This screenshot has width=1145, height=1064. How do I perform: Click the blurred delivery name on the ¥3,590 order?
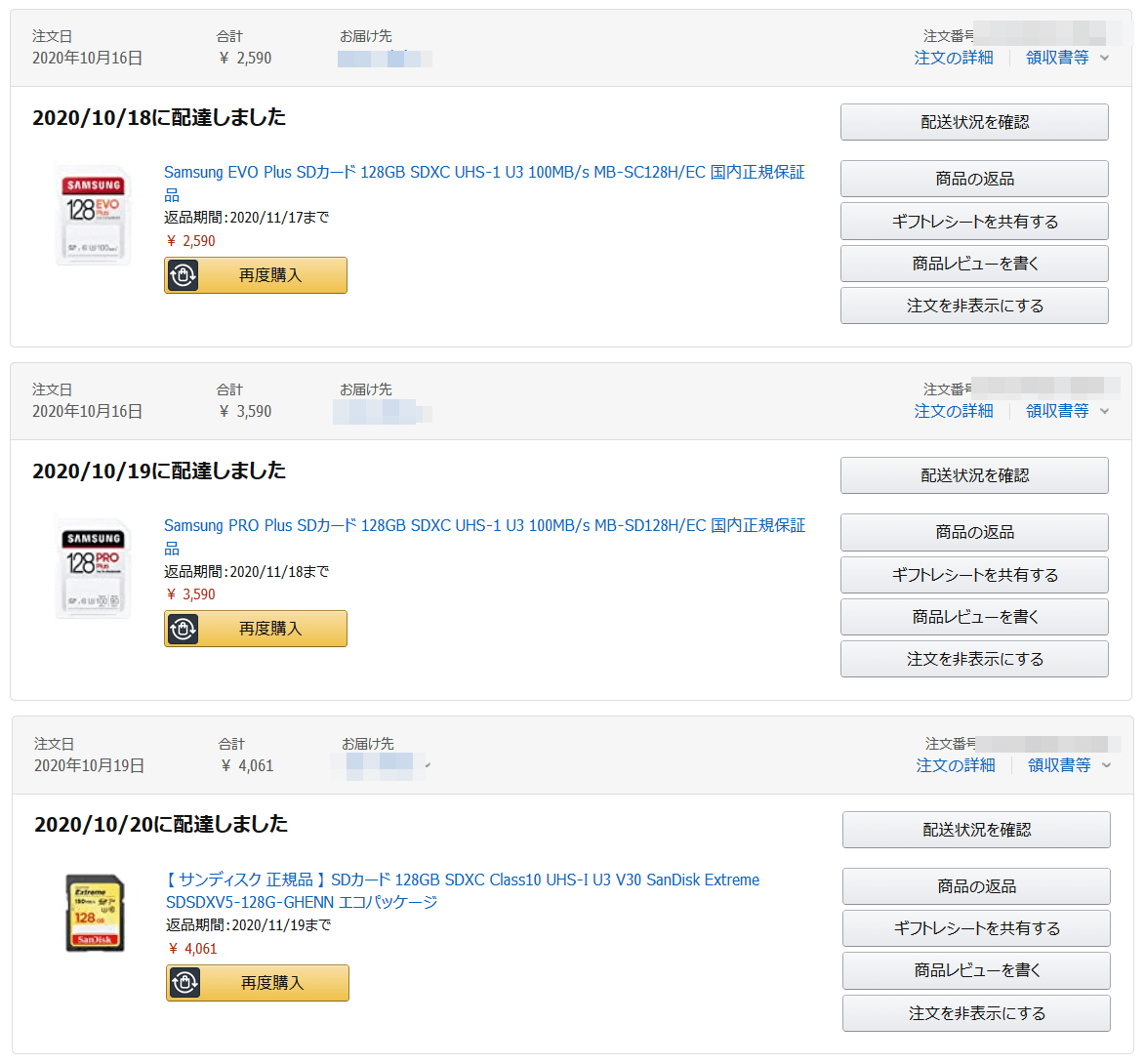[382, 412]
